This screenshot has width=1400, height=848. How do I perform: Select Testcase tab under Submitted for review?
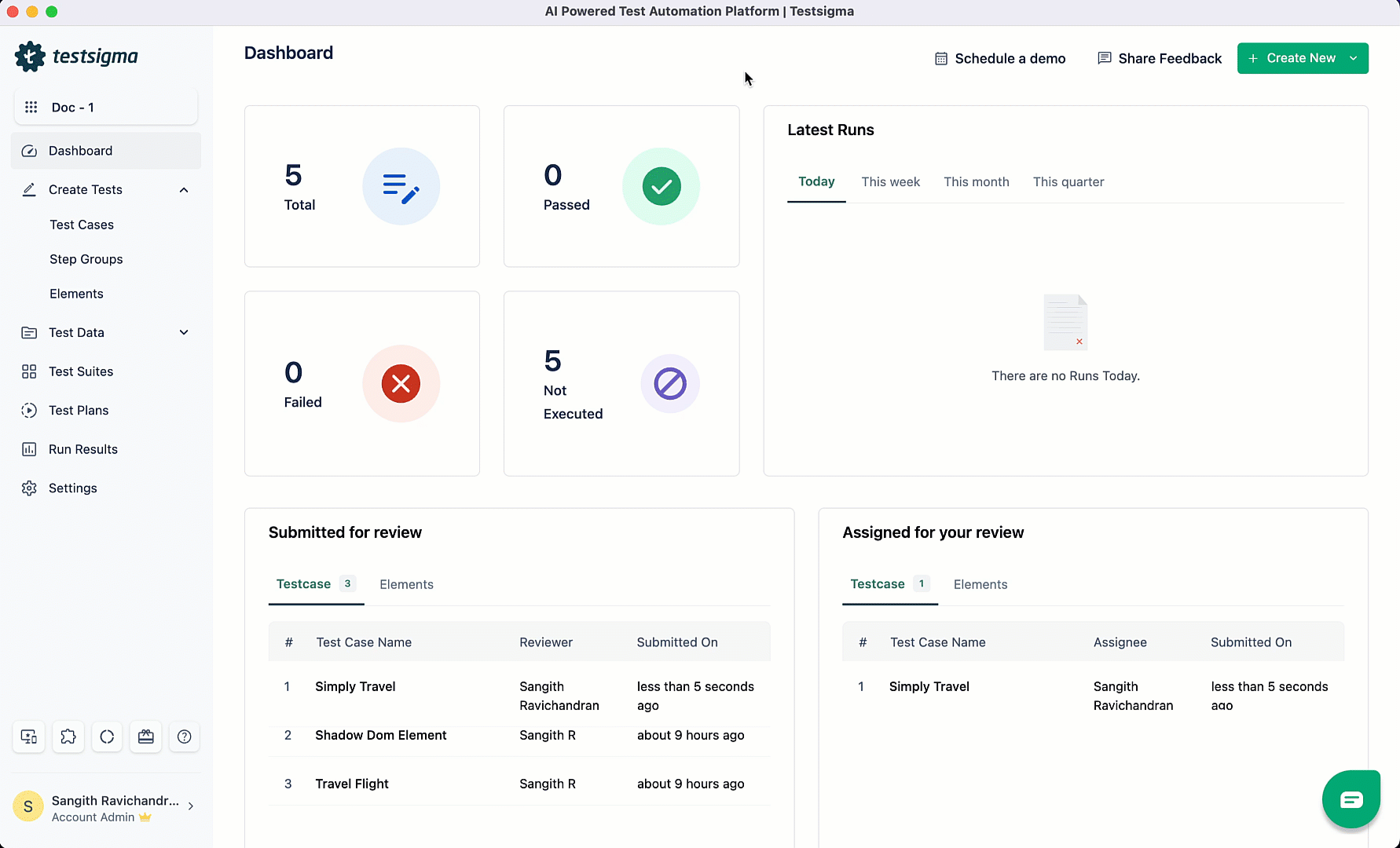pos(316,583)
